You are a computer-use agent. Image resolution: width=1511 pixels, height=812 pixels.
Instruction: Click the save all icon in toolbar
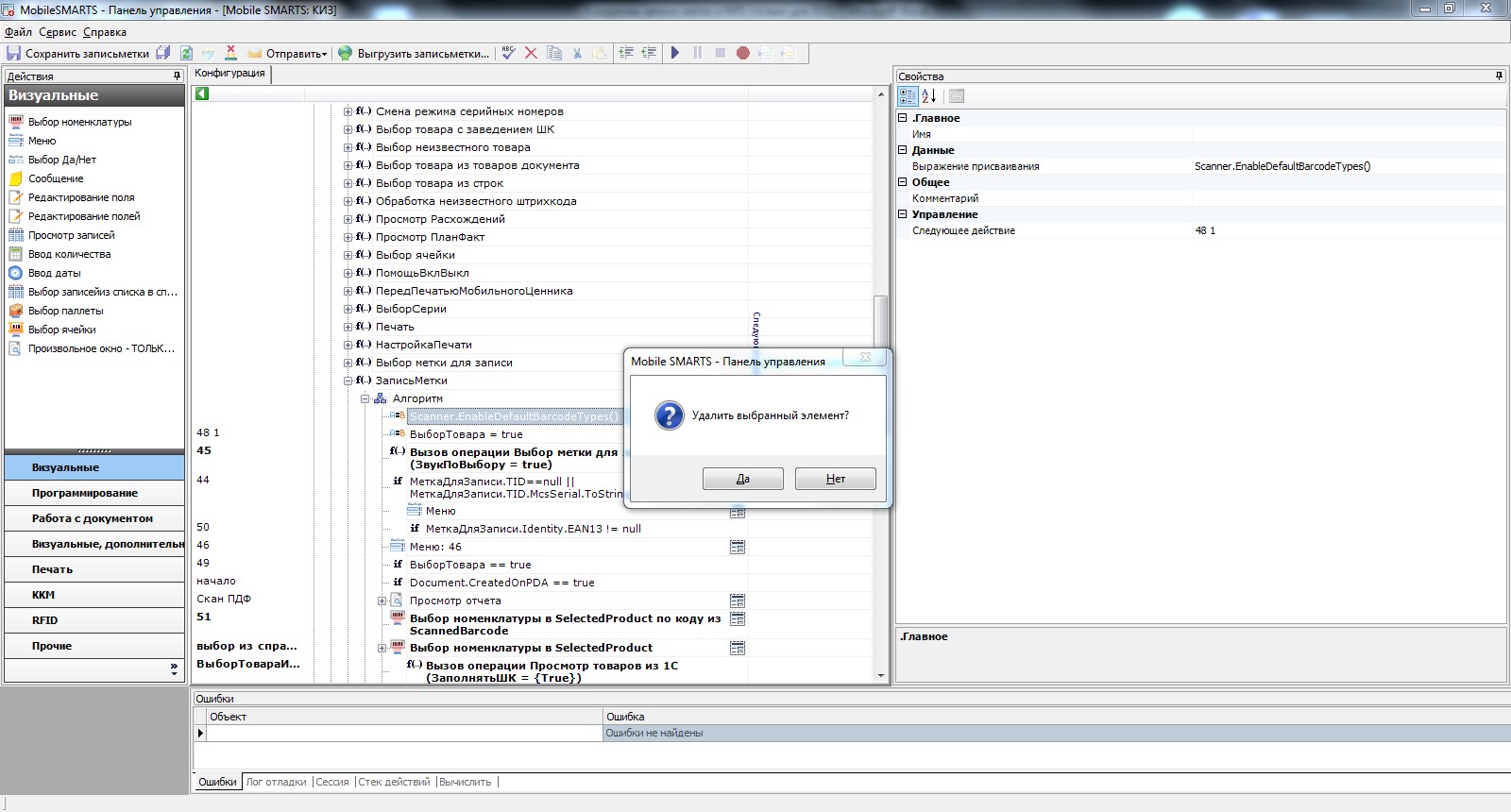pyautogui.click(x=163, y=53)
